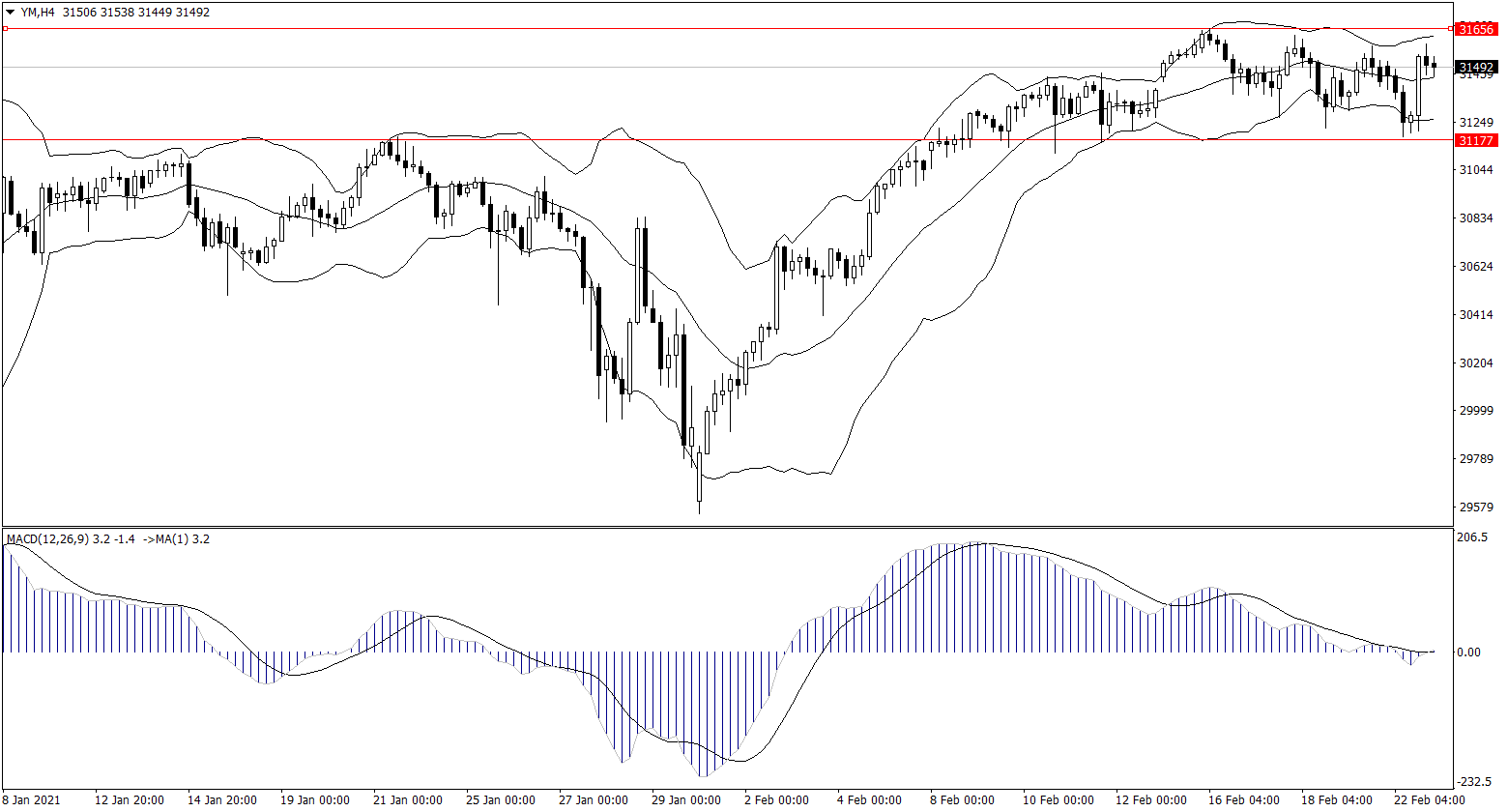Click the 2 Feb 00:00 time label
Viewport: 1508px width, 812px height.
[x=776, y=799]
